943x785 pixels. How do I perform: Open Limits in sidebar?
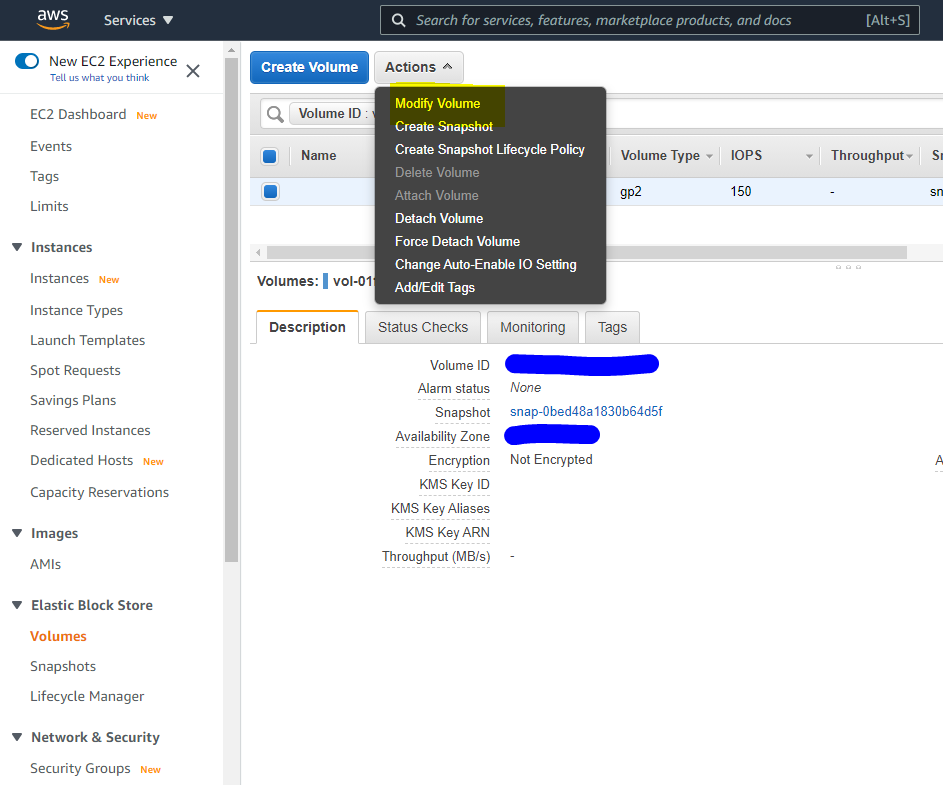click(x=49, y=206)
